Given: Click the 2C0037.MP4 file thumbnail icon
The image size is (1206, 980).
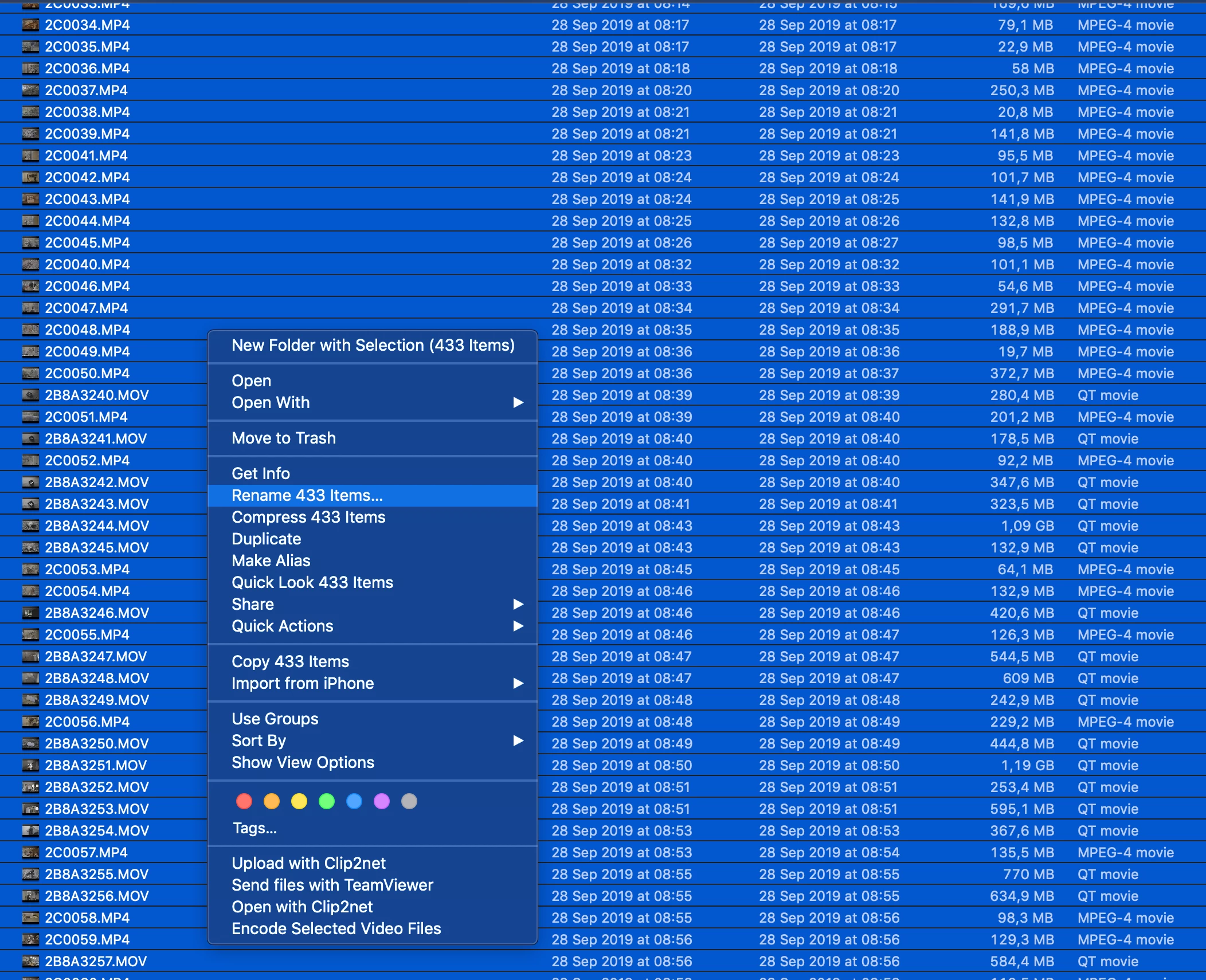Looking at the screenshot, I should click(x=30, y=91).
